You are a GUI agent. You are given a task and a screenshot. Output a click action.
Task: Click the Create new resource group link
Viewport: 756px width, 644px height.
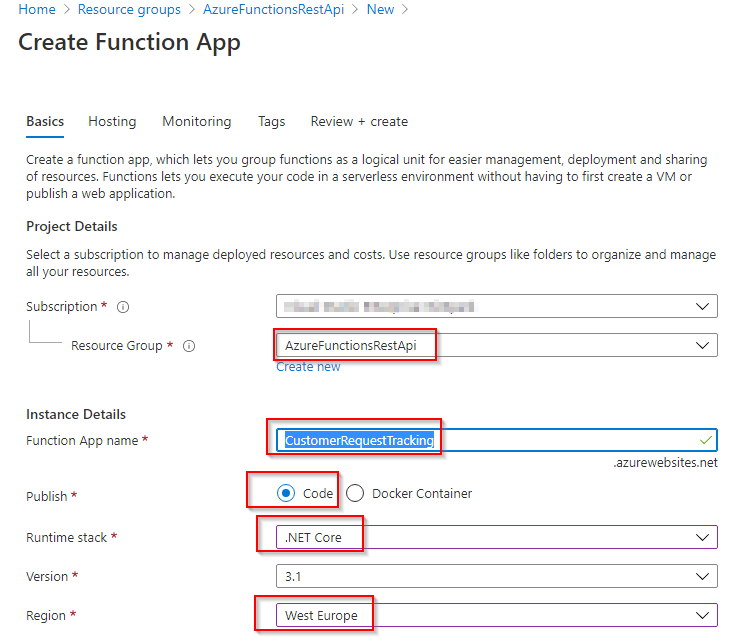[308, 367]
